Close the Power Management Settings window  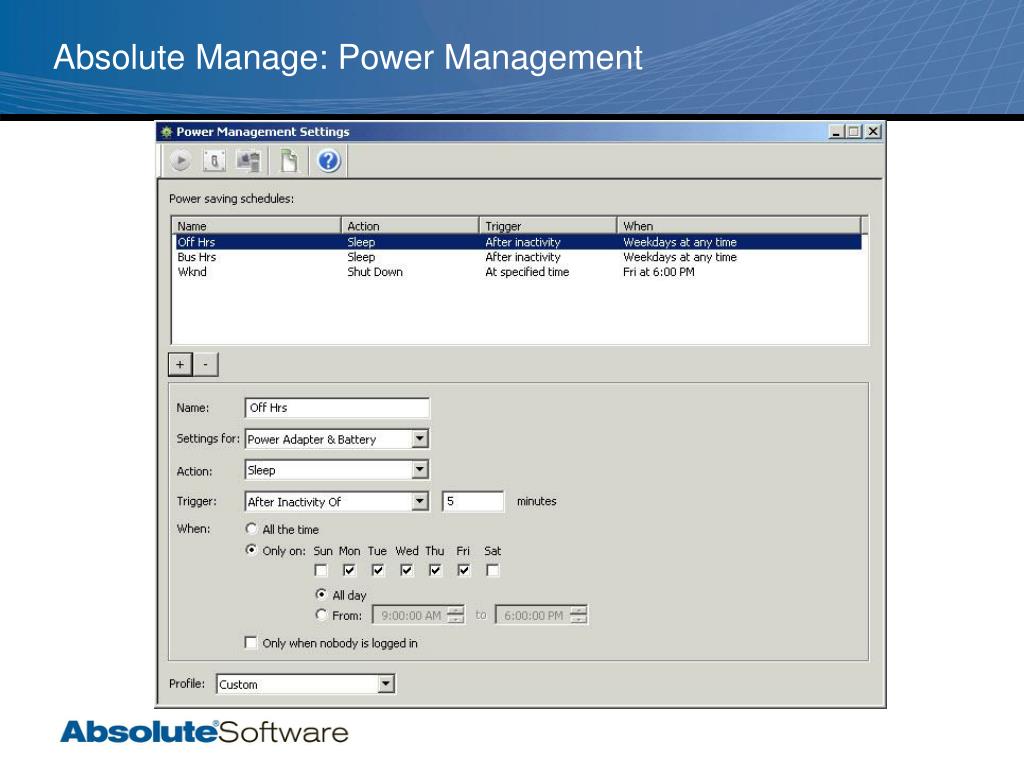pos(872,132)
